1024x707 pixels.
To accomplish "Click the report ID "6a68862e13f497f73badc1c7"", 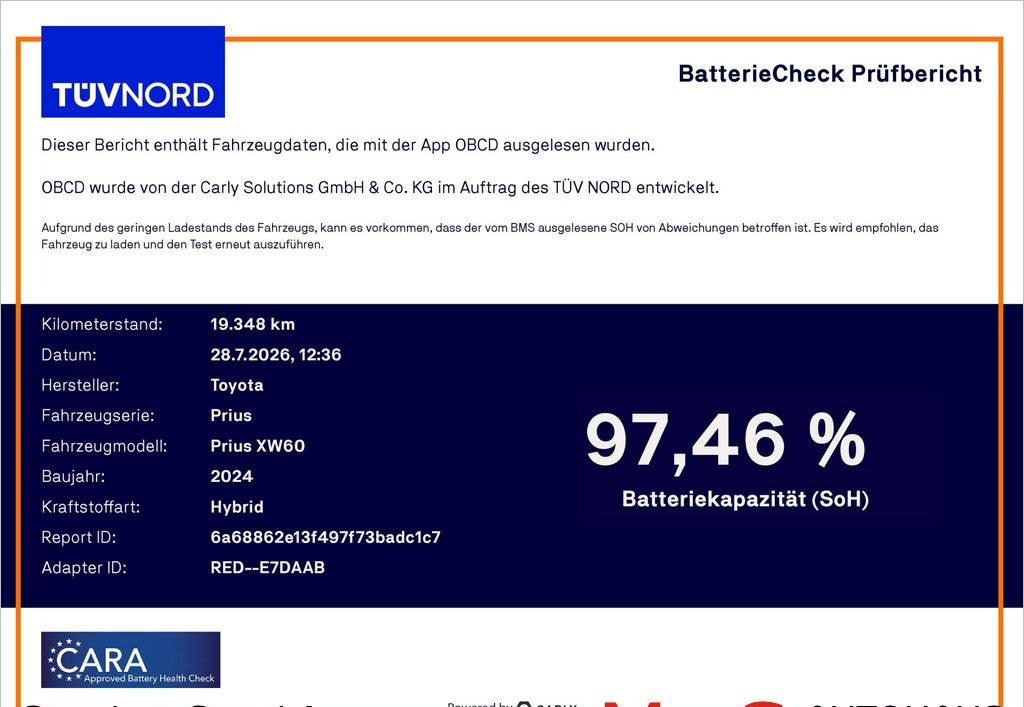I will [326, 537].
